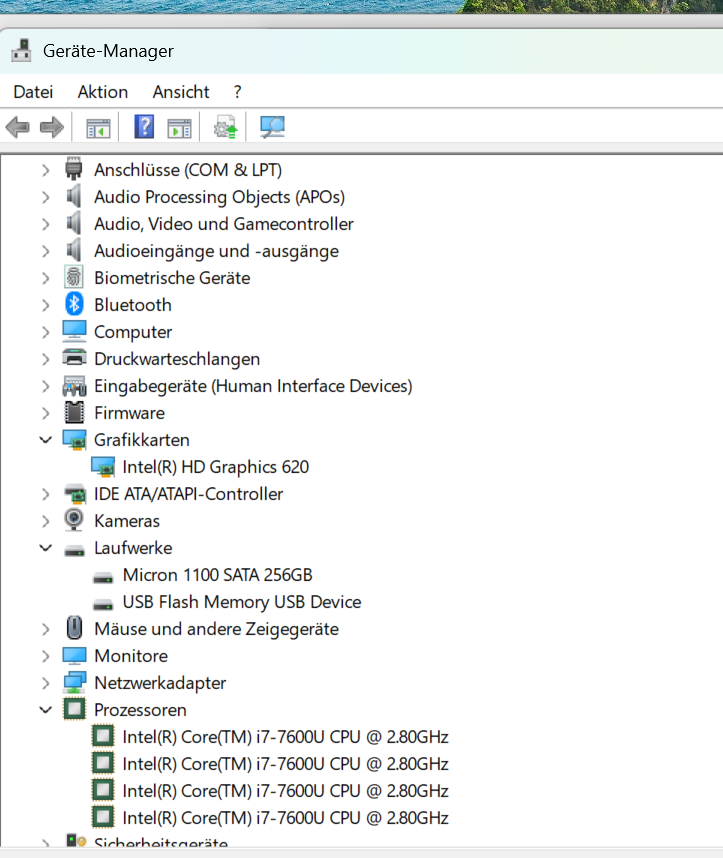Select the last i7-7600U processor entry
Viewport: 723px width, 858px height.
tap(285, 818)
